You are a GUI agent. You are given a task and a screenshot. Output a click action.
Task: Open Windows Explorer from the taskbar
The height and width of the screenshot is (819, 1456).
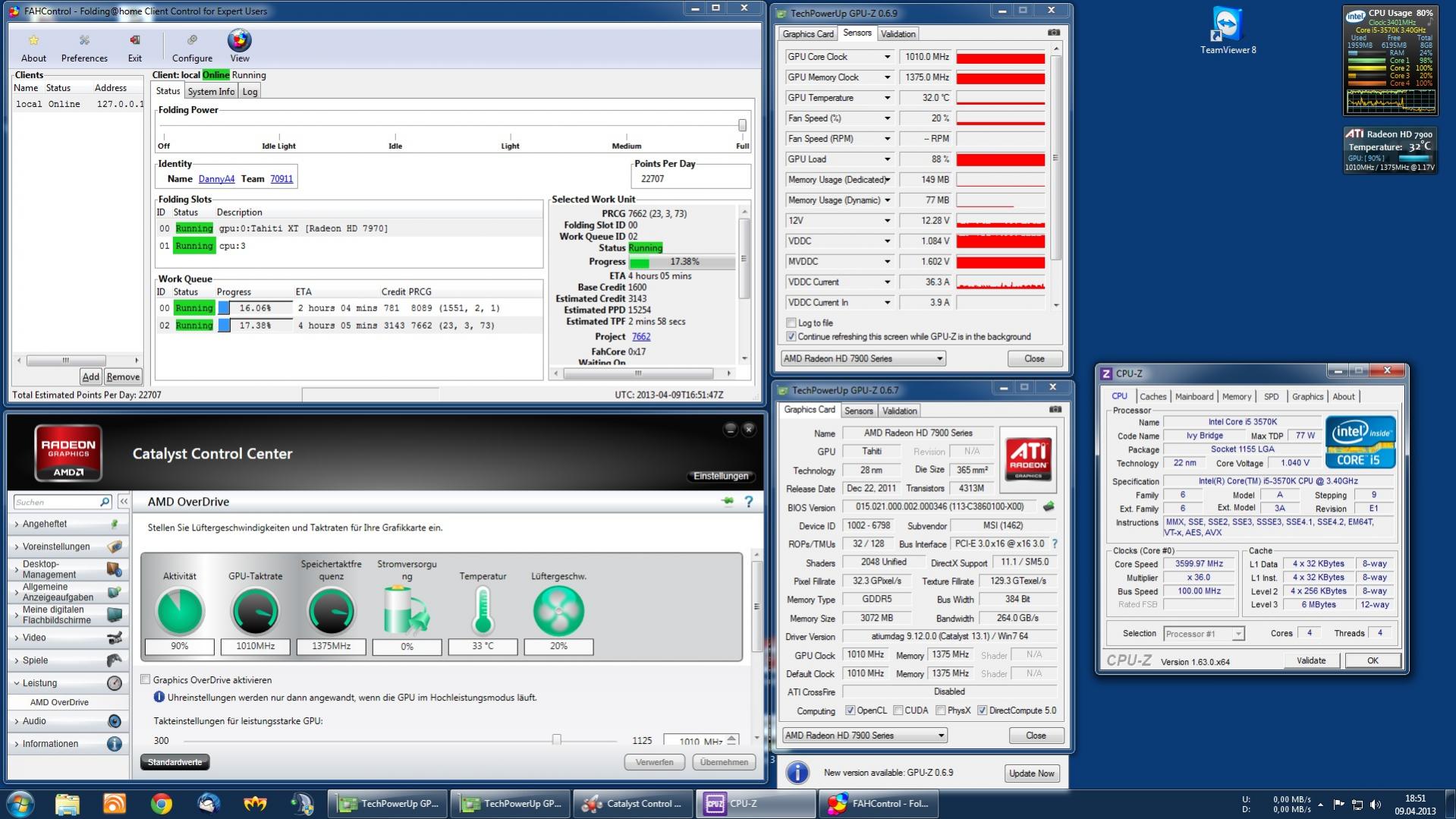click(68, 803)
